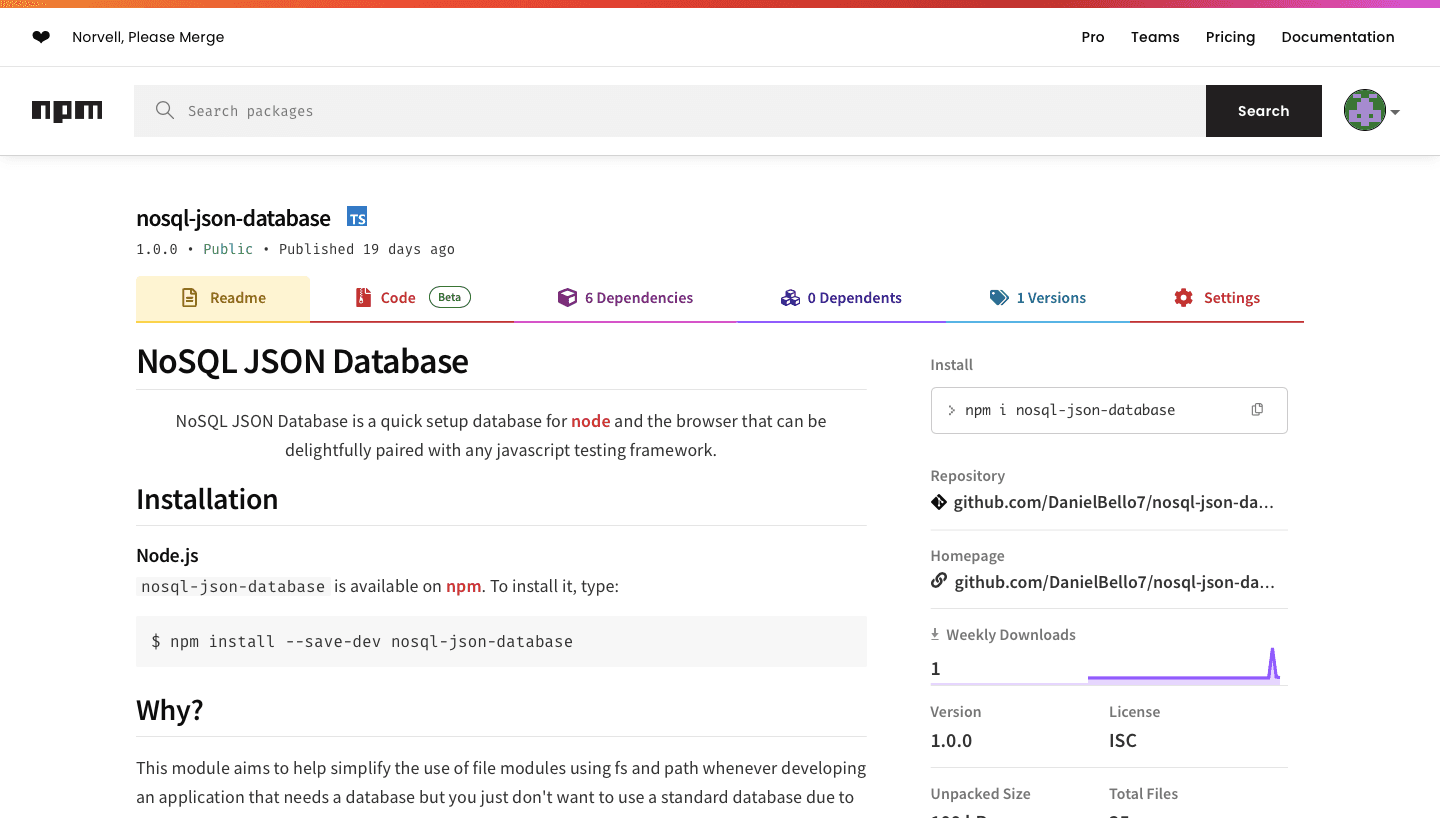This screenshot has height=818, width=1440.
Task: Open the user avatar dropdown menu
Action: (x=1371, y=111)
